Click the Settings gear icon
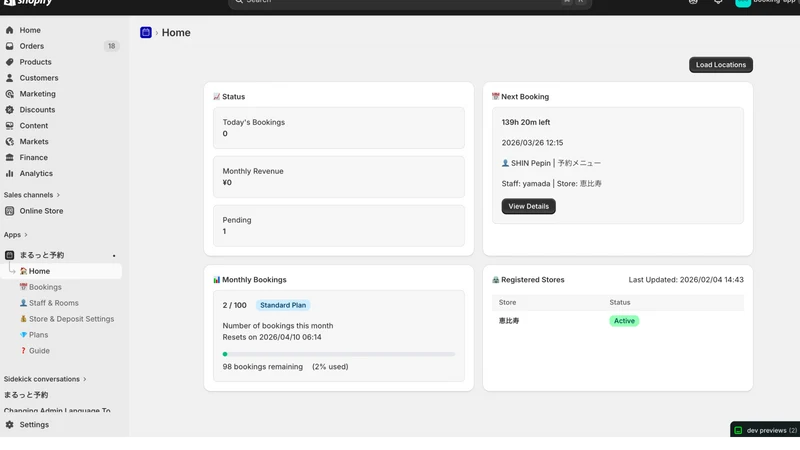This screenshot has height=450, width=800. coord(9,424)
